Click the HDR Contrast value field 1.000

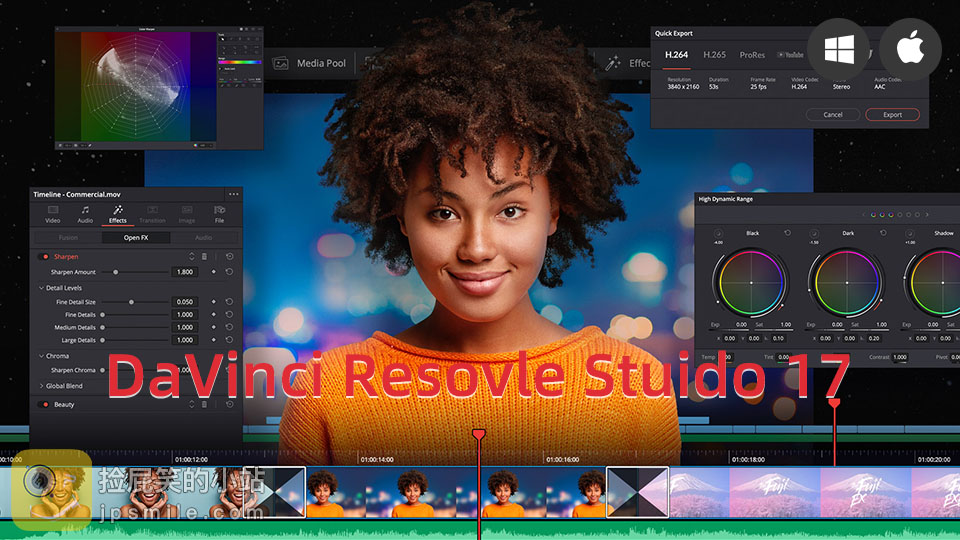pyautogui.click(x=899, y=357)
